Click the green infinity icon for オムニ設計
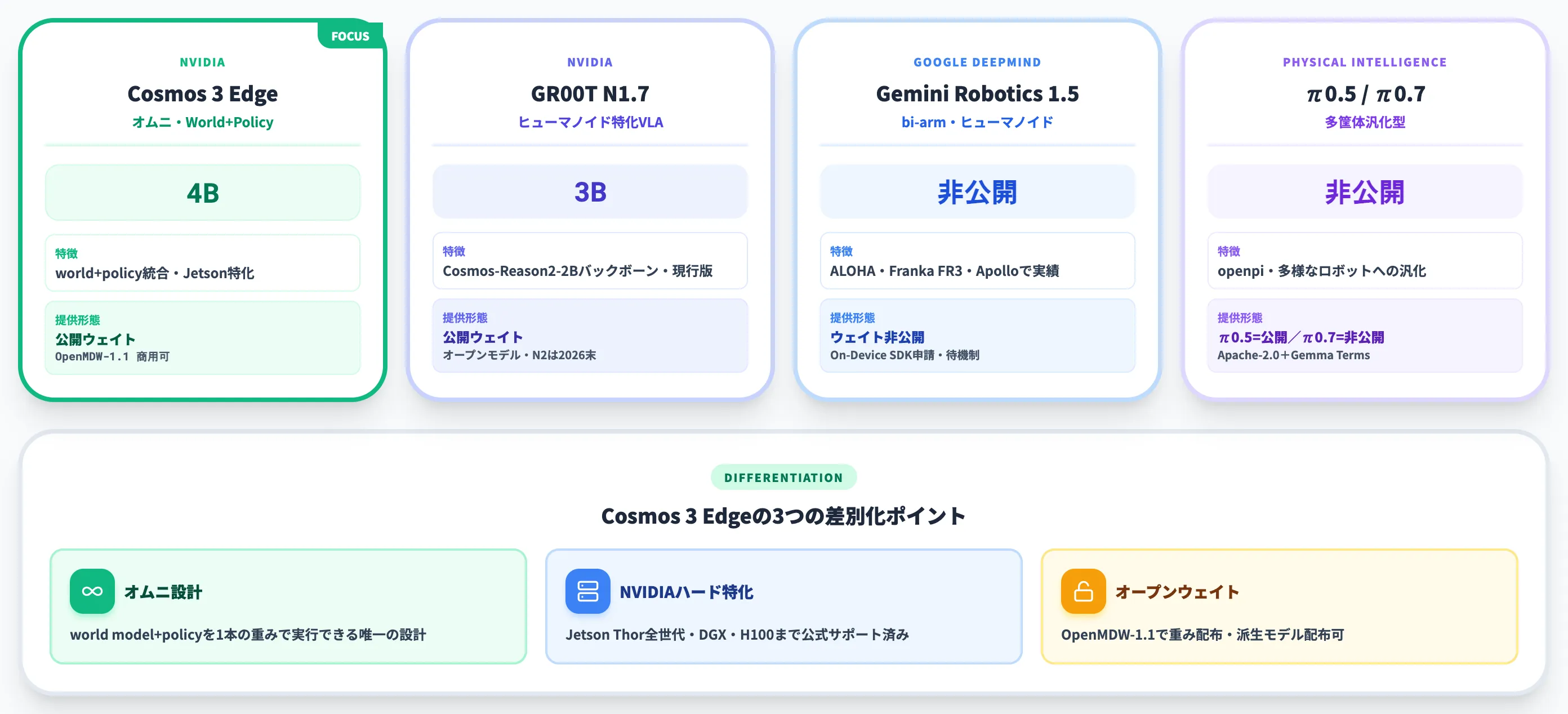The width and height of the screenshot is (1568, 714). tap(92, 591)
